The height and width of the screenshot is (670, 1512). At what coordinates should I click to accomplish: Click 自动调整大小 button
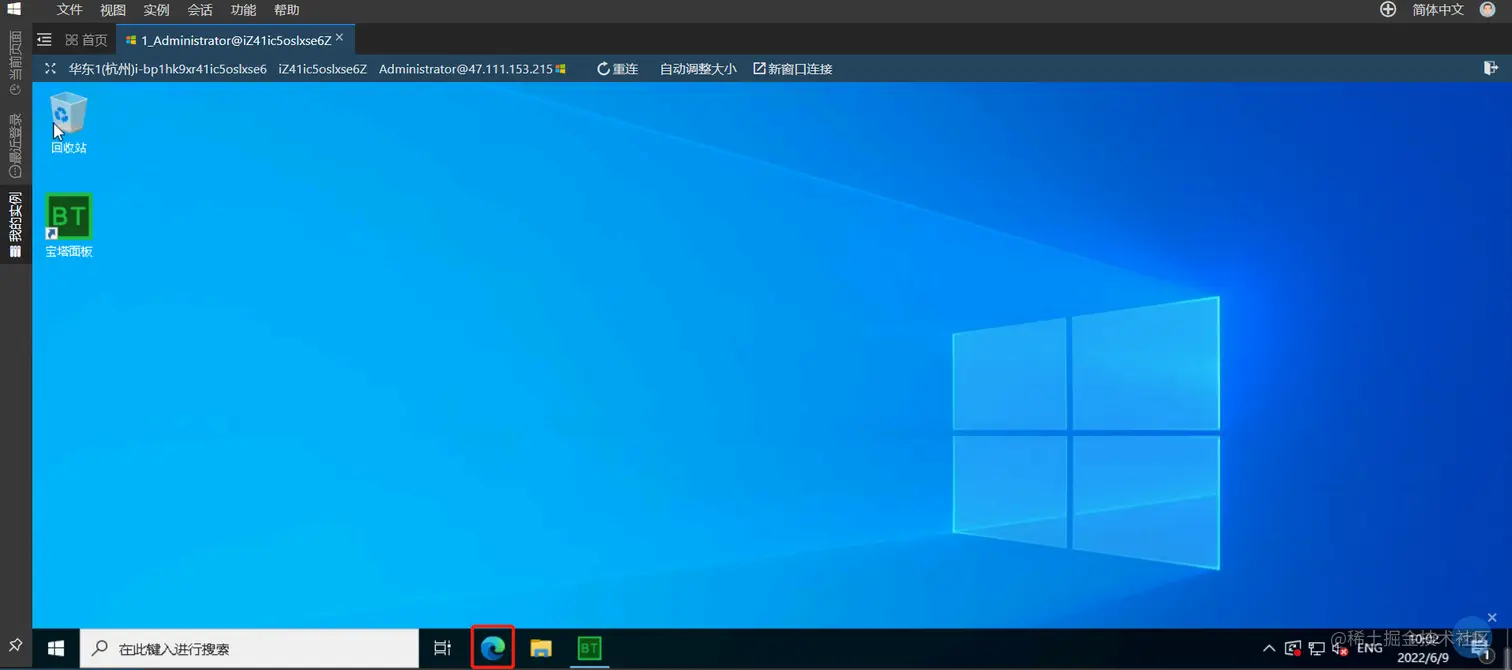pos(698,69)
